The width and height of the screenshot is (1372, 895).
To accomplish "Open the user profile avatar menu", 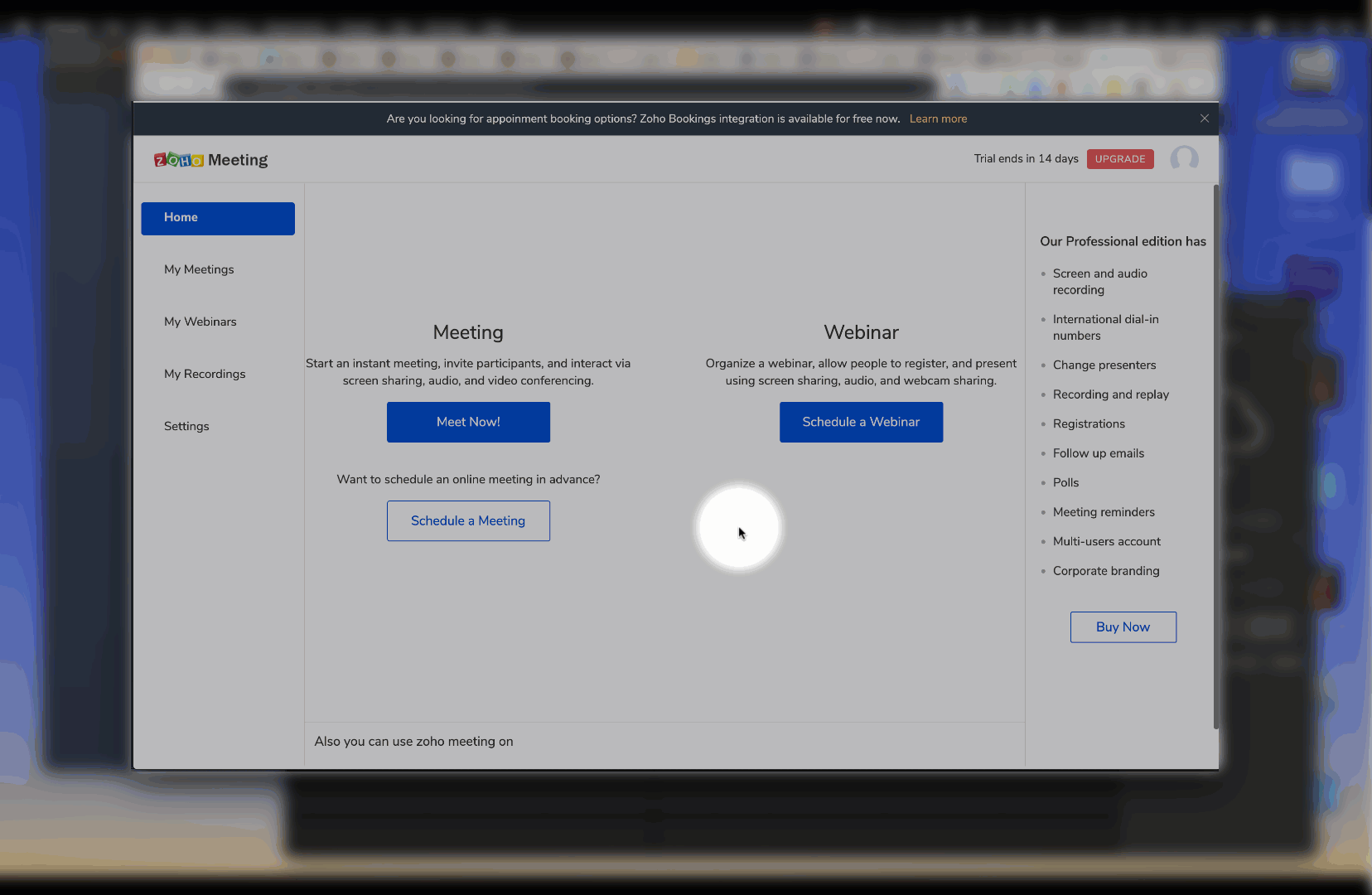I will coord(1184,158).
